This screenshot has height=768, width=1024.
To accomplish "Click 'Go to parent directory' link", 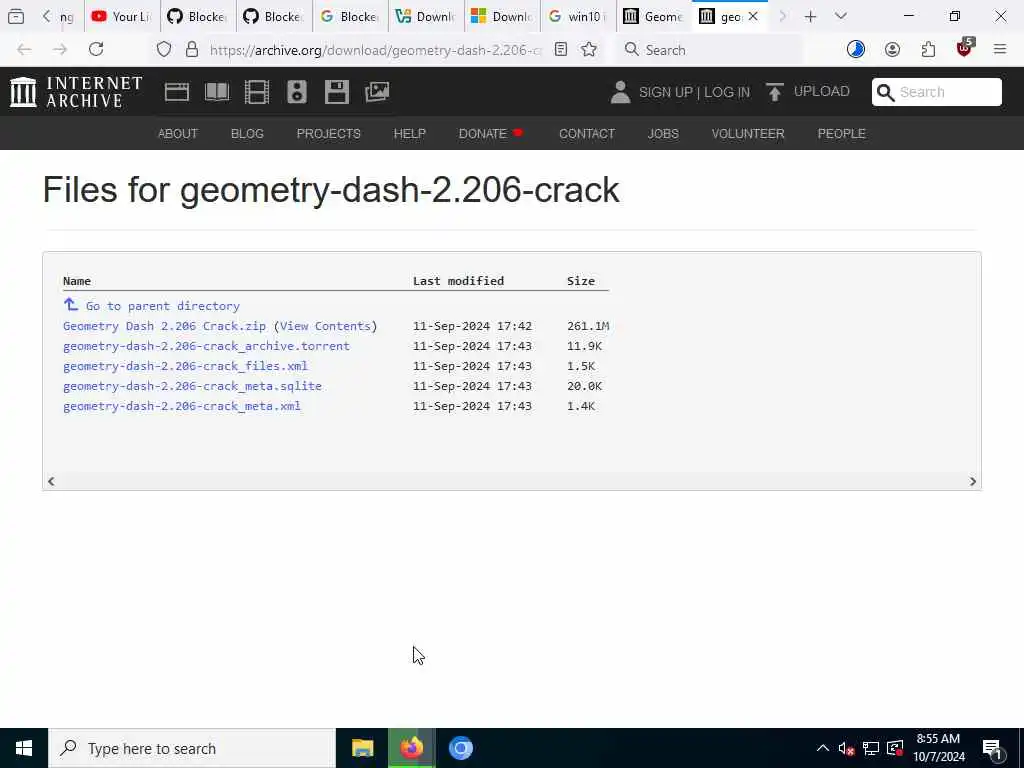I will pos(163,306).
